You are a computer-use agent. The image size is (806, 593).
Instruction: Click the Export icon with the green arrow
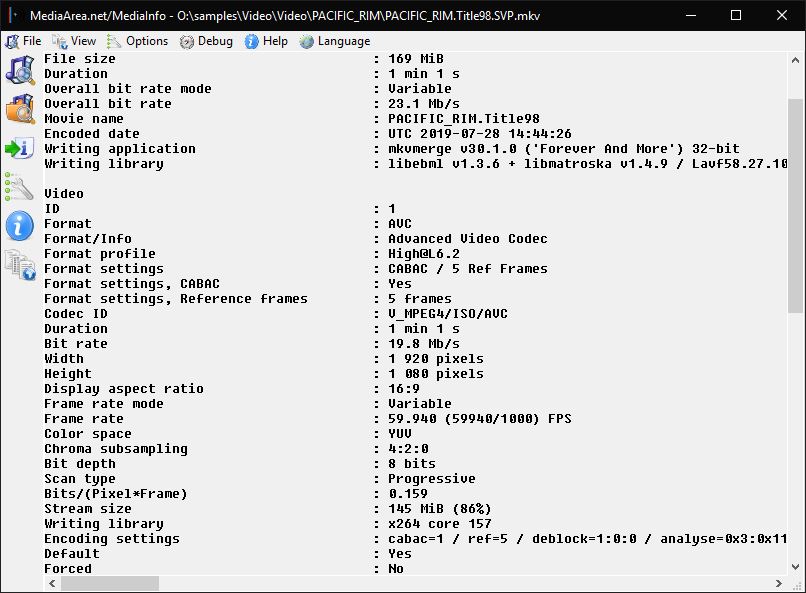tap(20, 148)
